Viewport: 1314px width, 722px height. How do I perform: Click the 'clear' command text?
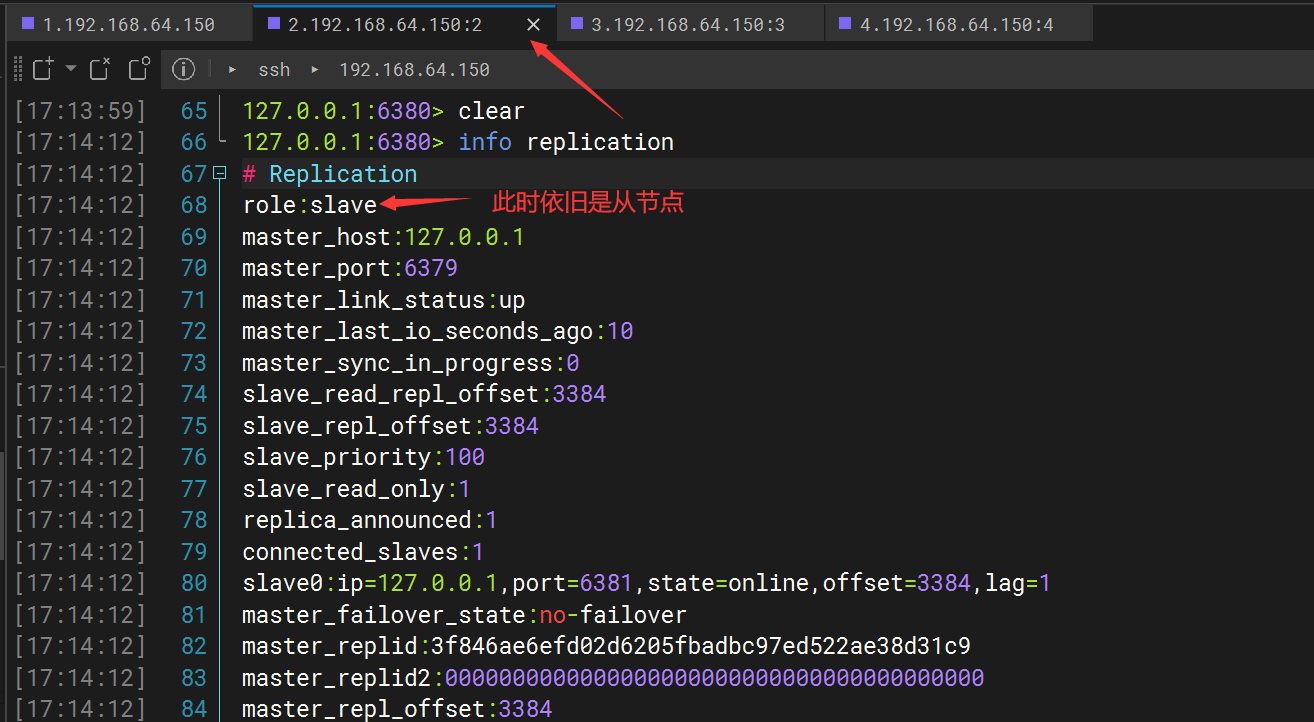pos(491,110)
